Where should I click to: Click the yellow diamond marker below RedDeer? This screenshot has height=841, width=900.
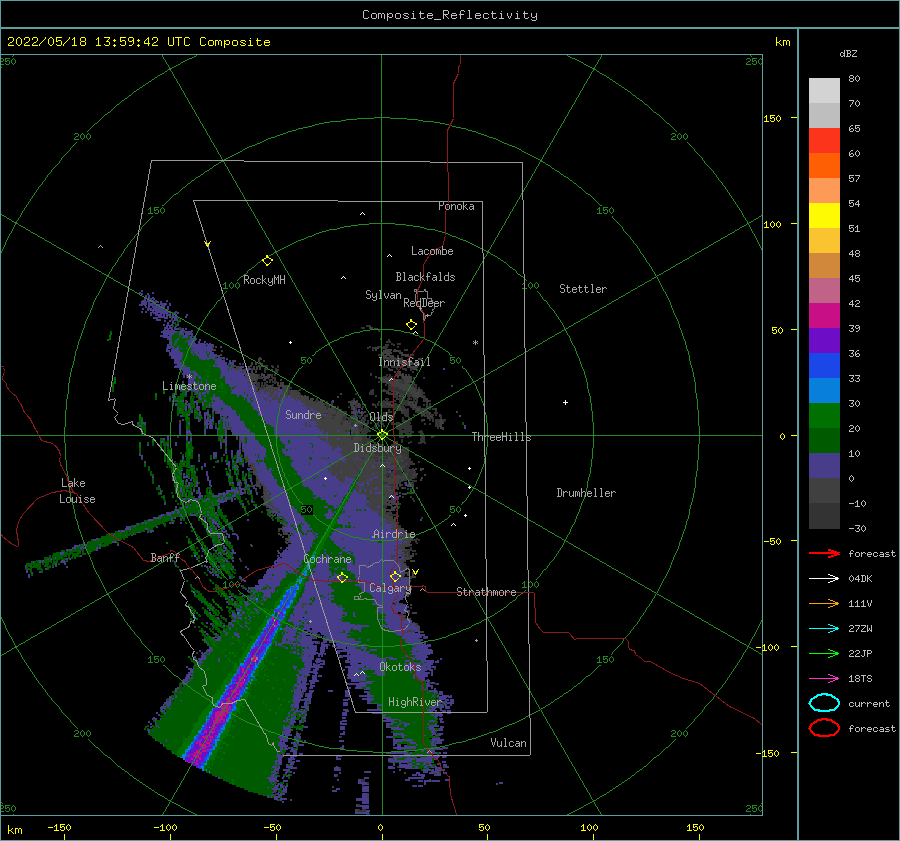[412, 324]
